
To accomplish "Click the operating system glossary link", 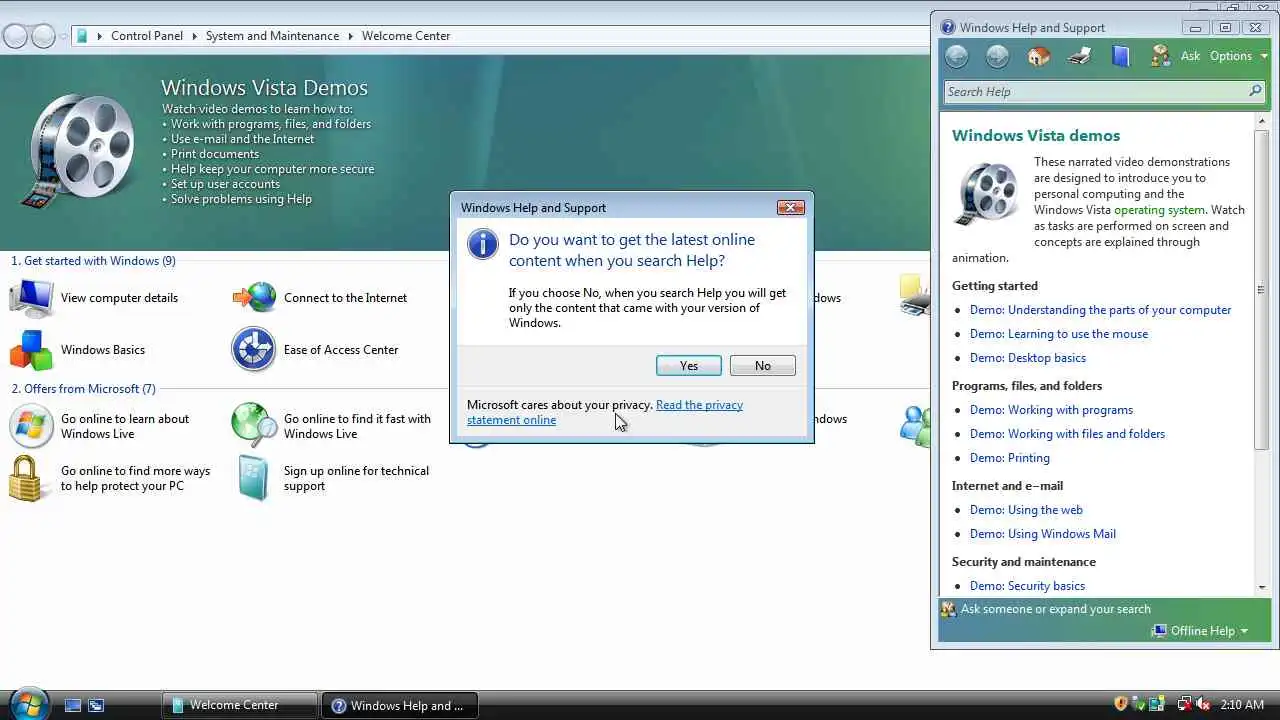I will (1159, 210).
